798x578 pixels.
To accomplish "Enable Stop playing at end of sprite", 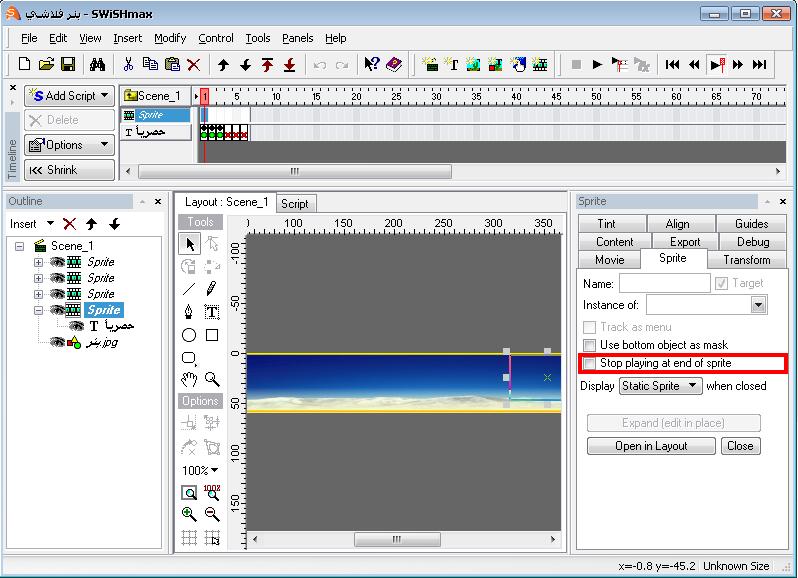I will point(590,363).
